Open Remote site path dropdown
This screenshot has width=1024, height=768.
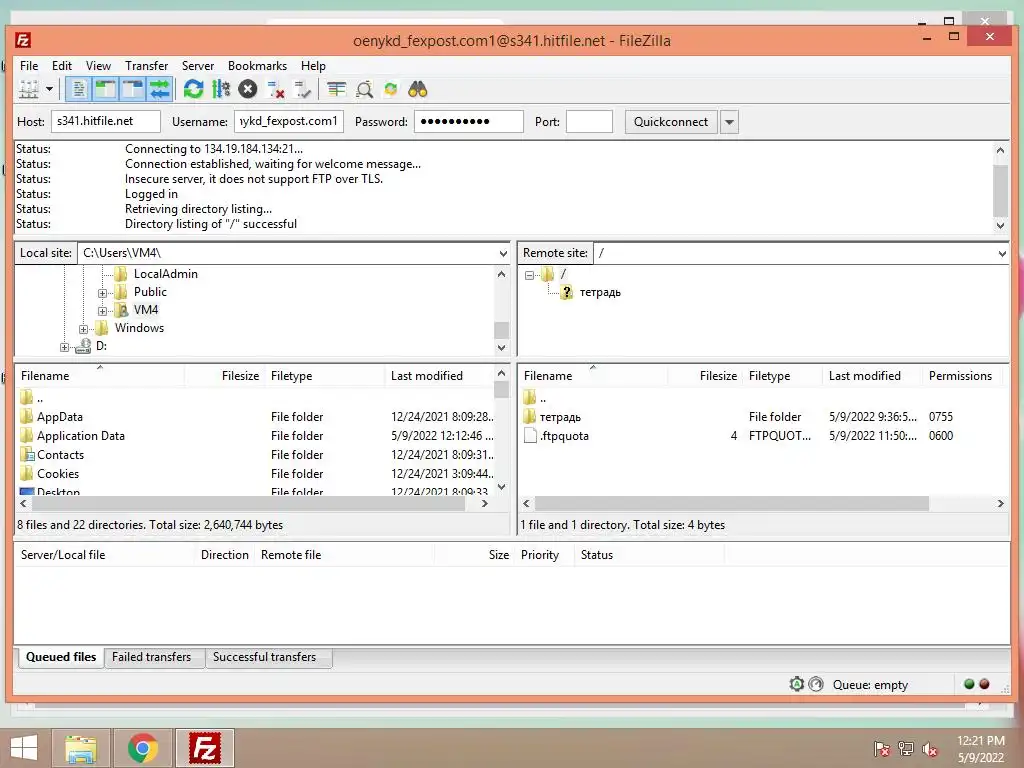click(1002, 253)
